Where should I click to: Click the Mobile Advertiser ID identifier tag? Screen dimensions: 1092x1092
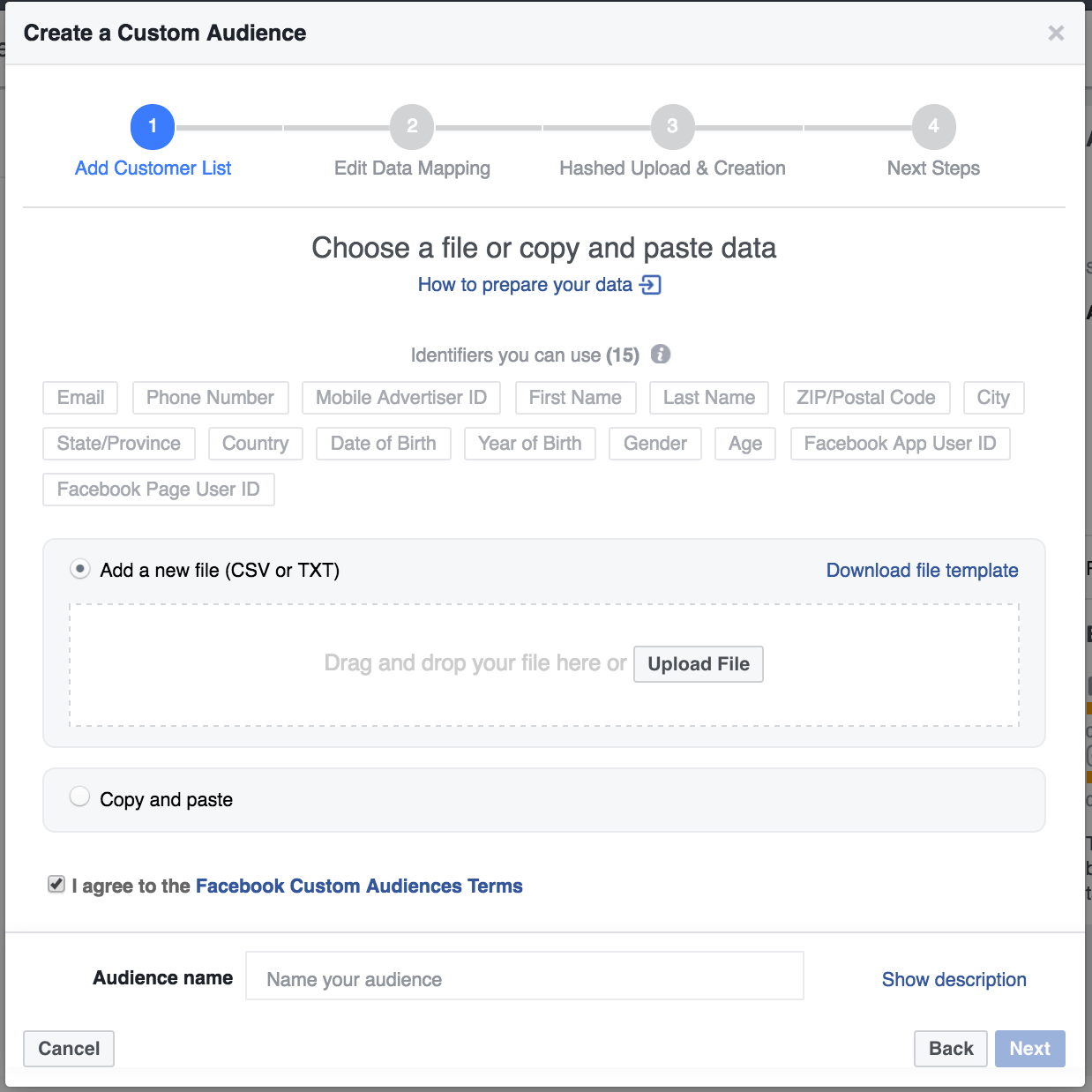(401, 398)
